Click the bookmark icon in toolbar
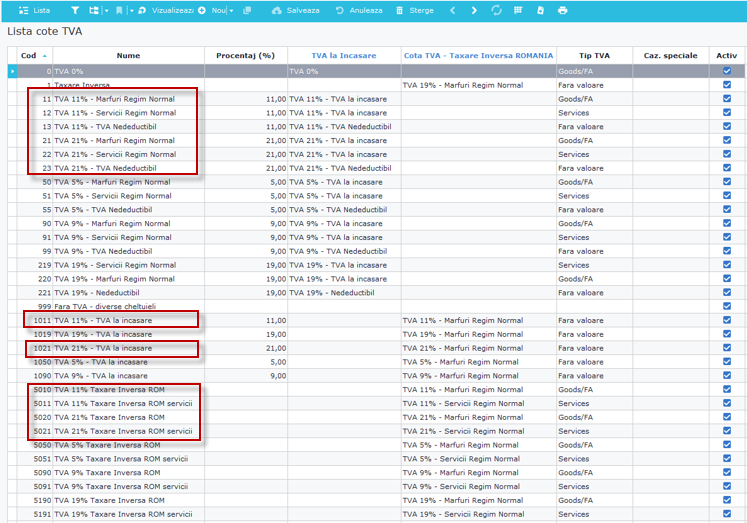The image size is (747, 523). pyautogui.click(x=119, y=10)
